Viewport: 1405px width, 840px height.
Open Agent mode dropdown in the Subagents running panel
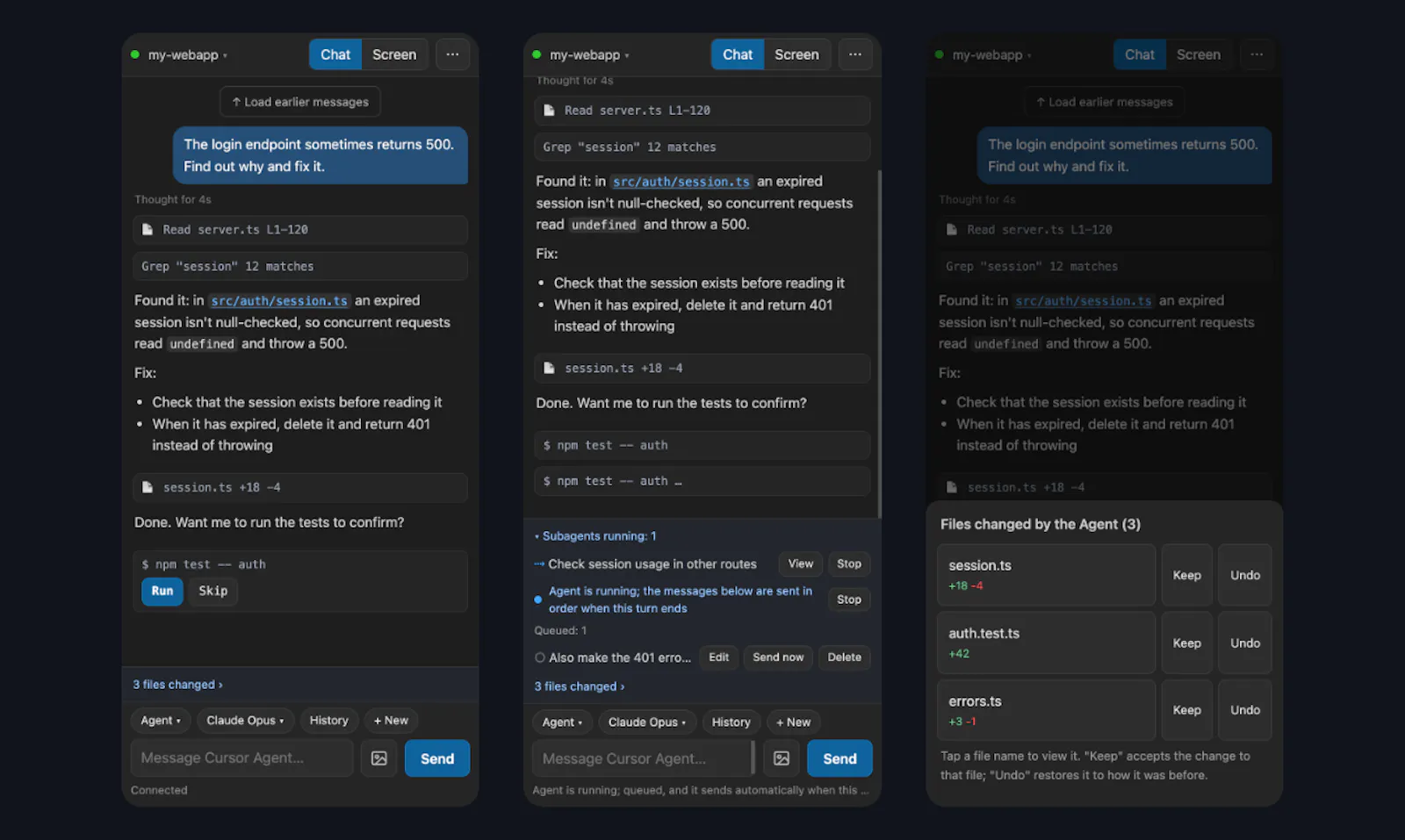(x=563, y=722)
